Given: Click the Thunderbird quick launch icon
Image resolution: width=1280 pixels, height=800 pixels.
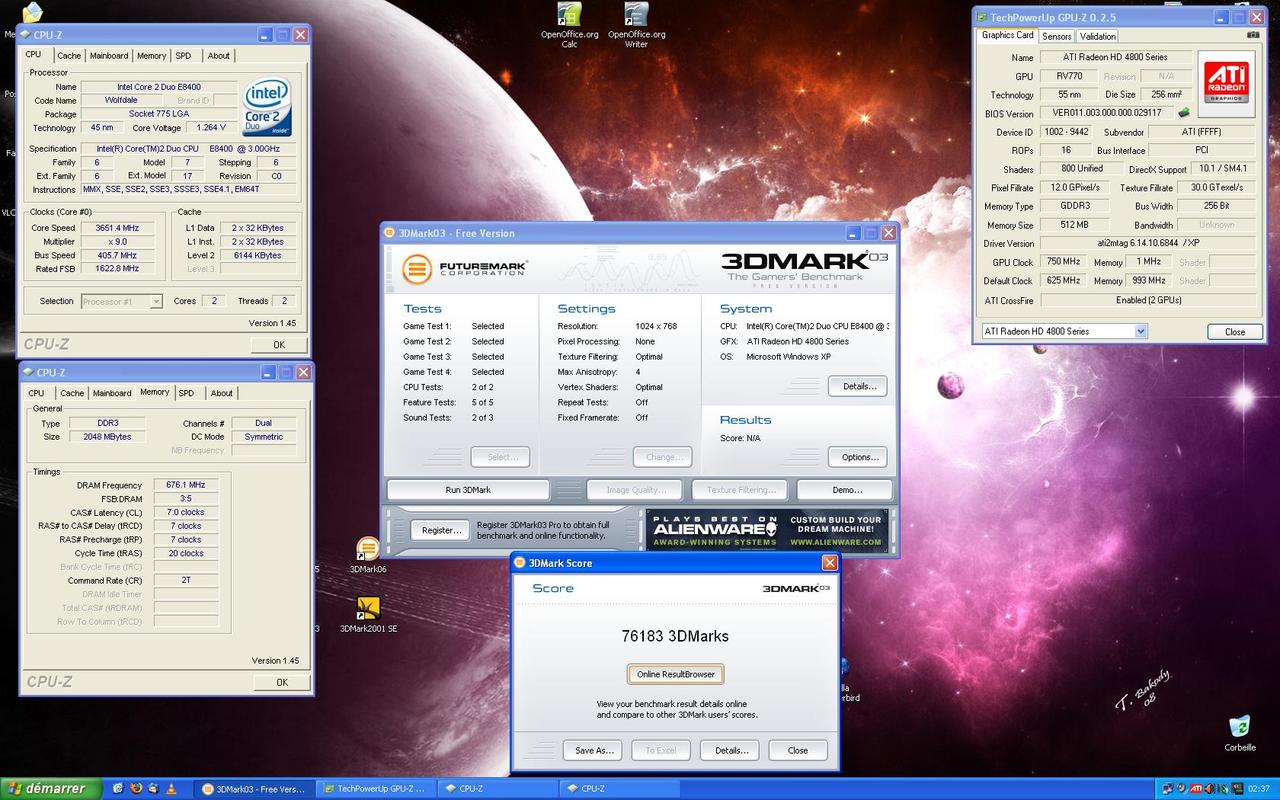Looking at the screenshot, I should [153, 788].
